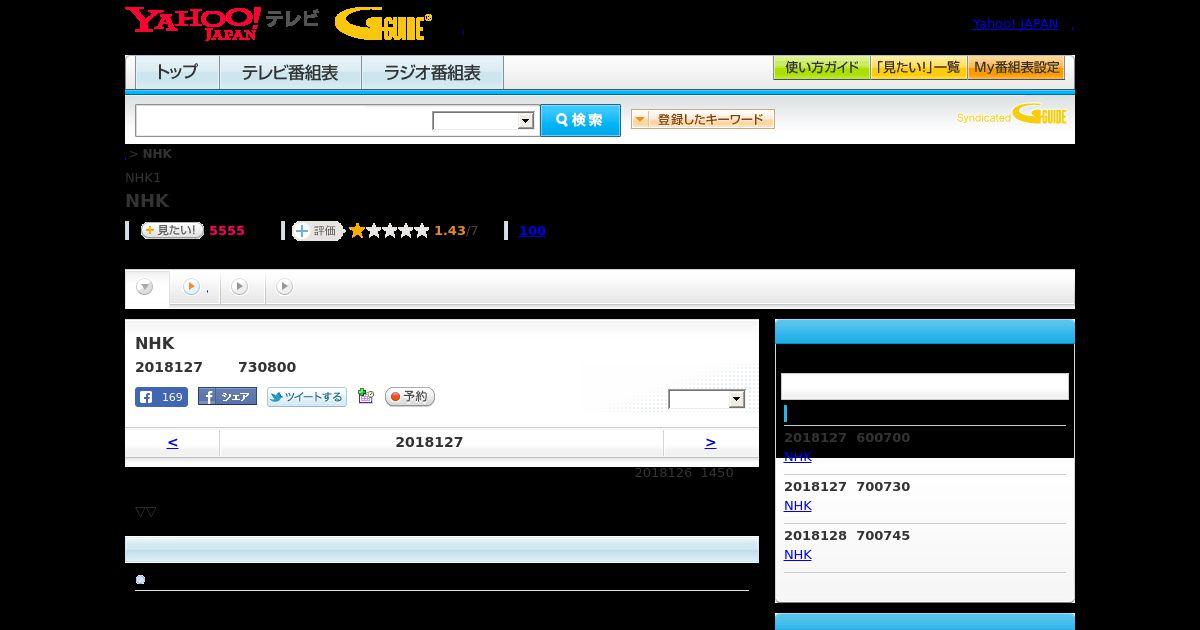Select the tab with orange play icon
The height and width of the screenshot is (630, 1200).
pyautogui.click(x=195, y=287)
